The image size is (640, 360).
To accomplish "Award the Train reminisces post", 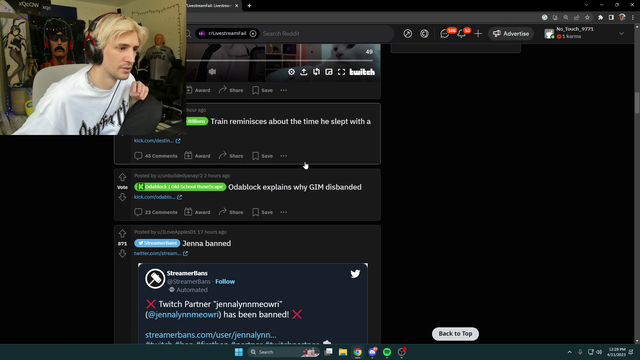I will (197, 156).
